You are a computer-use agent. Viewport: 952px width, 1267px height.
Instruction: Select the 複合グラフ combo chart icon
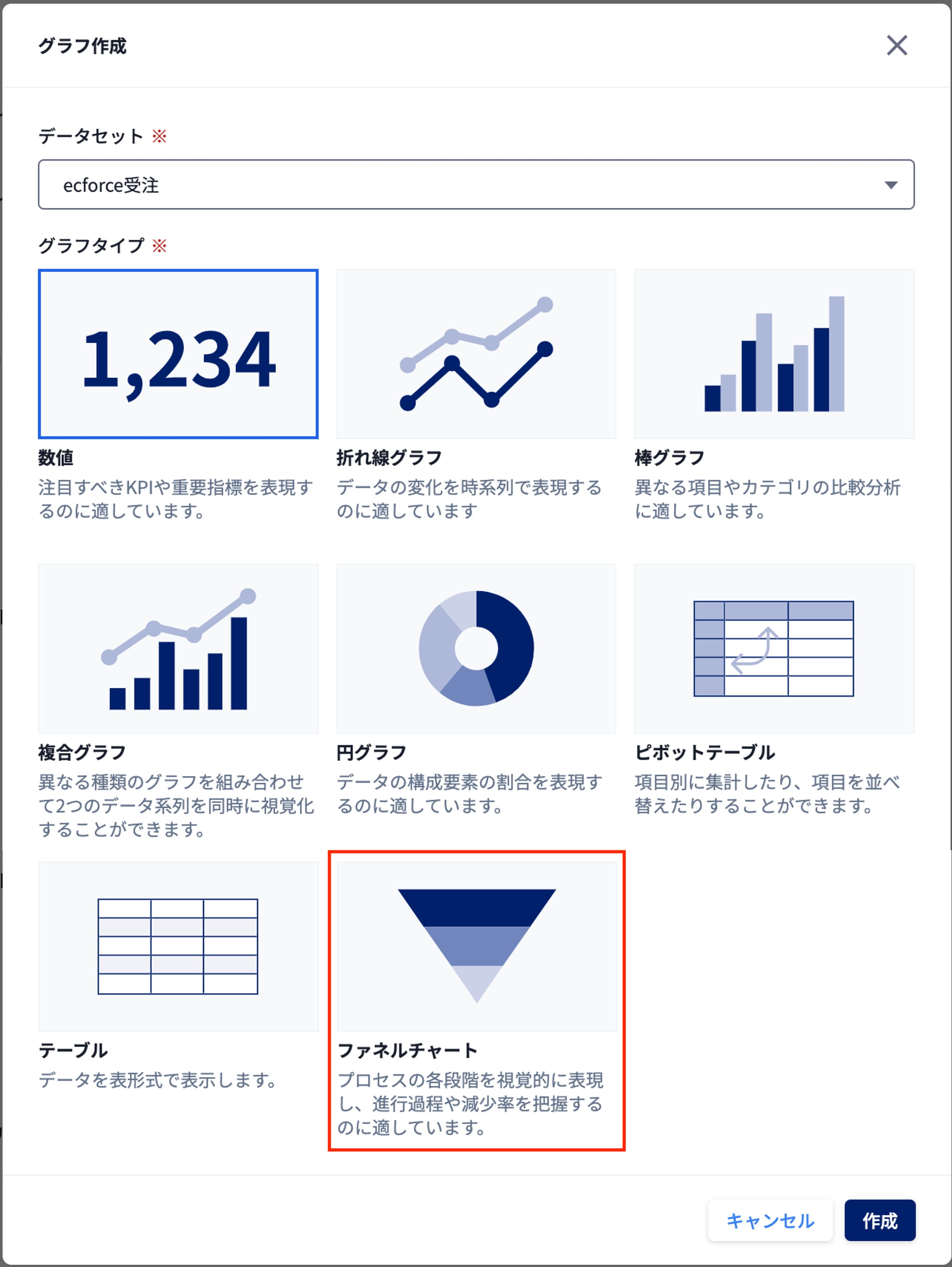point(178,648)
